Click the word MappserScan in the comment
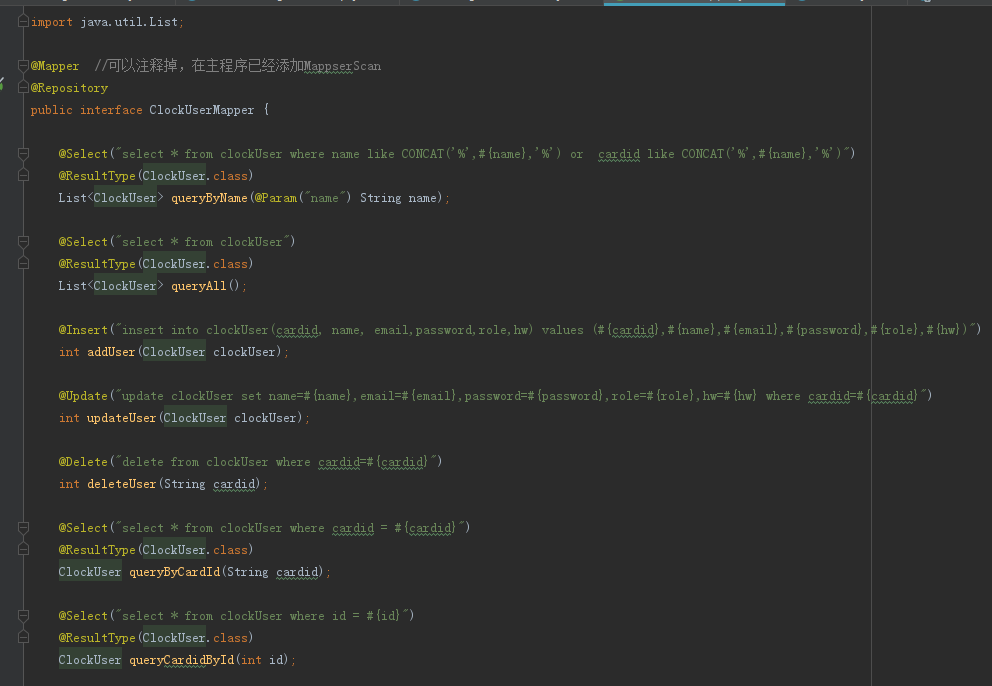The image size is (992, 686). (342, 66)
